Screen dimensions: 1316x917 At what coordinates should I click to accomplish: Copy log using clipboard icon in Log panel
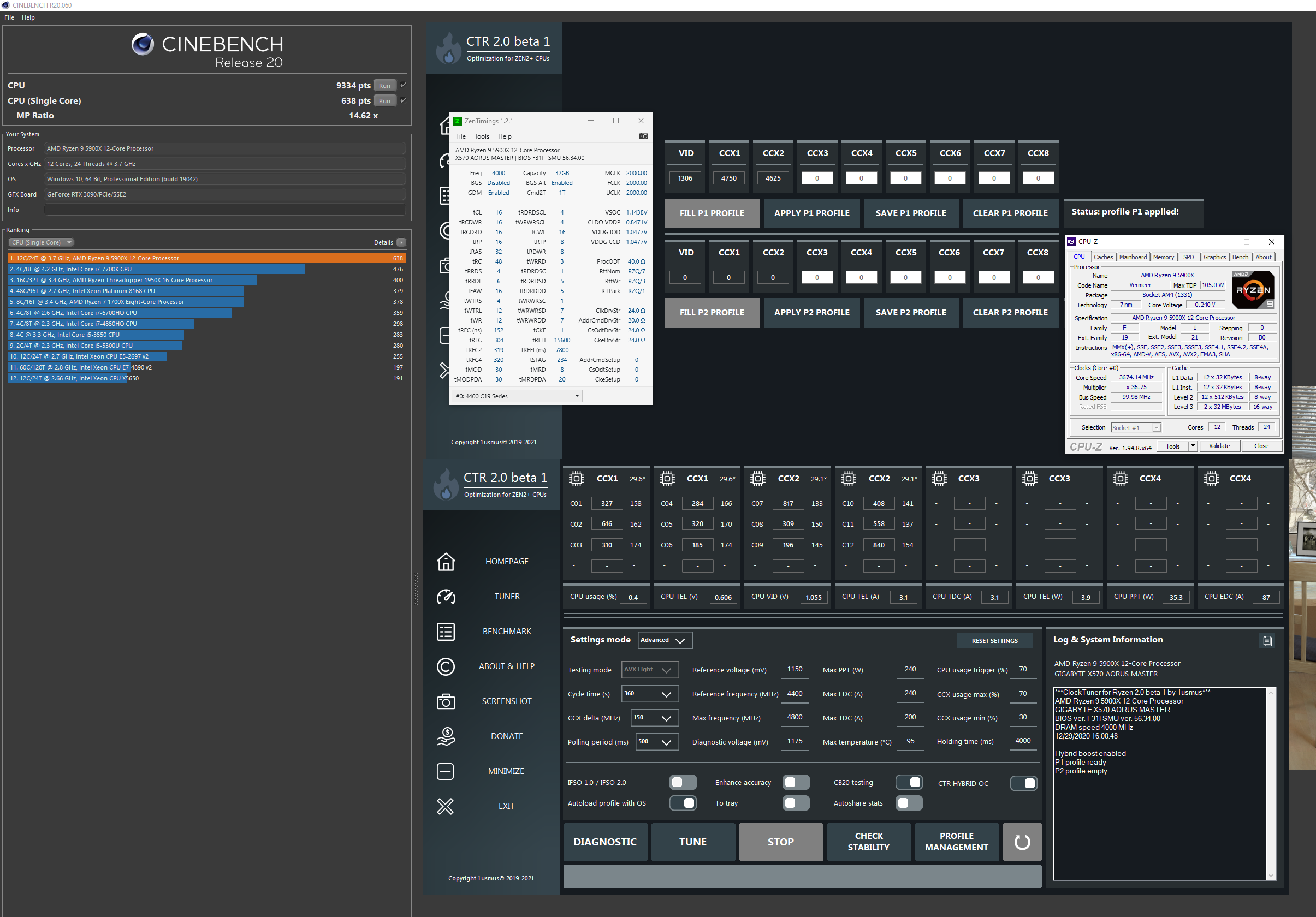(x=1267, y=640)
